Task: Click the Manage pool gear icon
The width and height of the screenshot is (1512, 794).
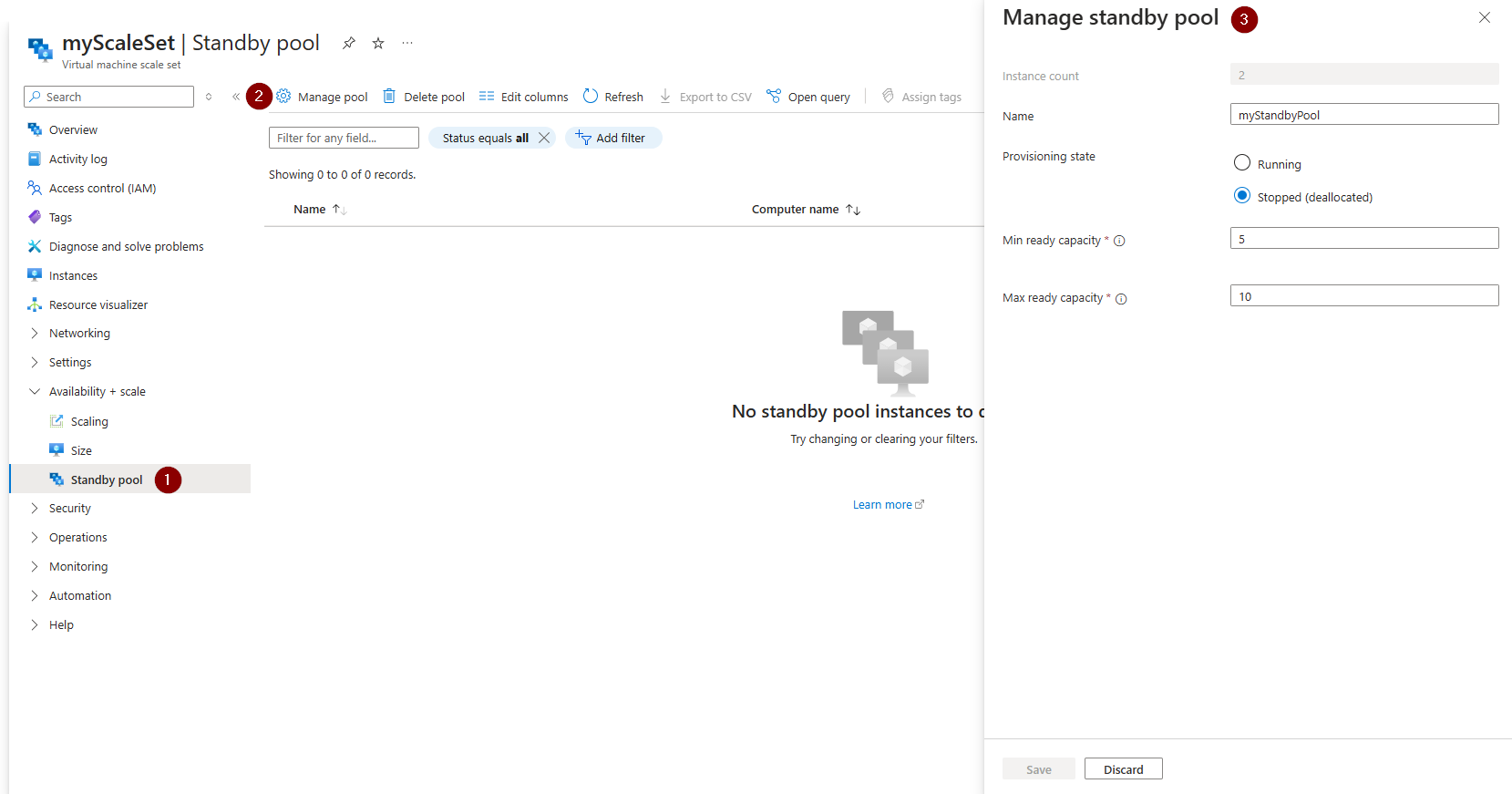Action: (x=283, y=96)
